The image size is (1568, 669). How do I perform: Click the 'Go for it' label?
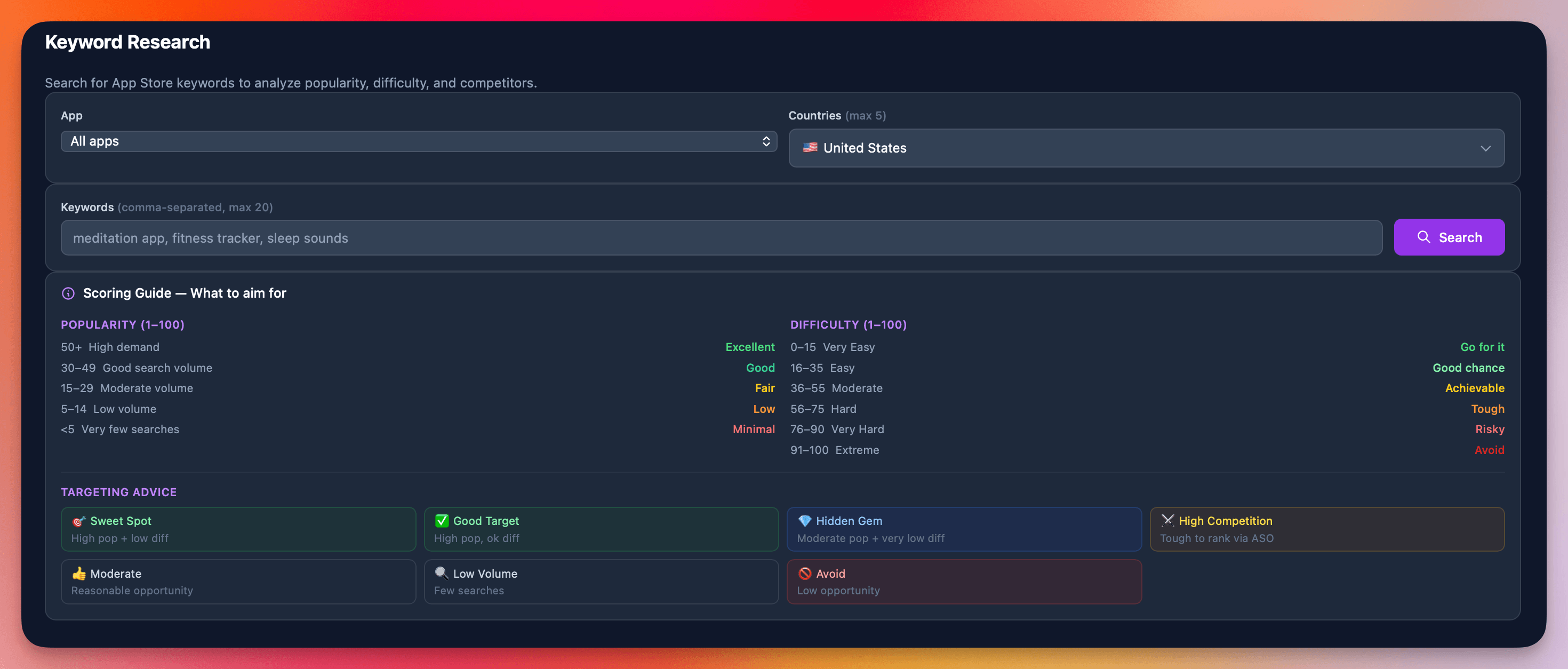pyautogui.click(x=1482, y=347)
